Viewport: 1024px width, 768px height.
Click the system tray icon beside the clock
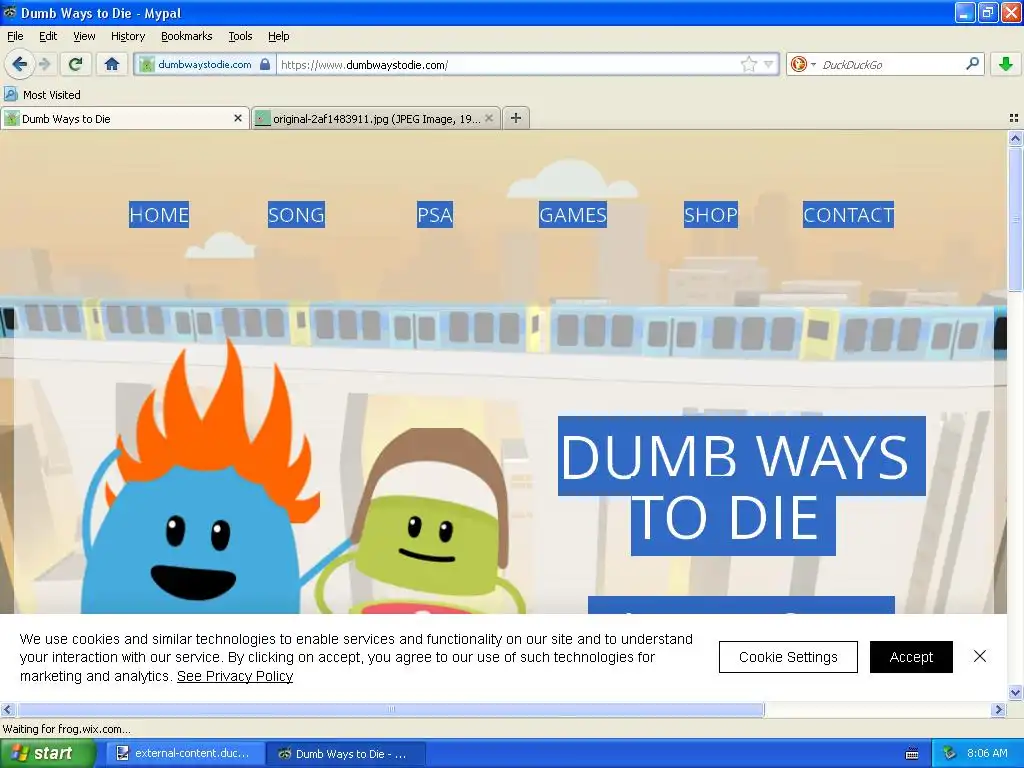[x=950, y=753]
